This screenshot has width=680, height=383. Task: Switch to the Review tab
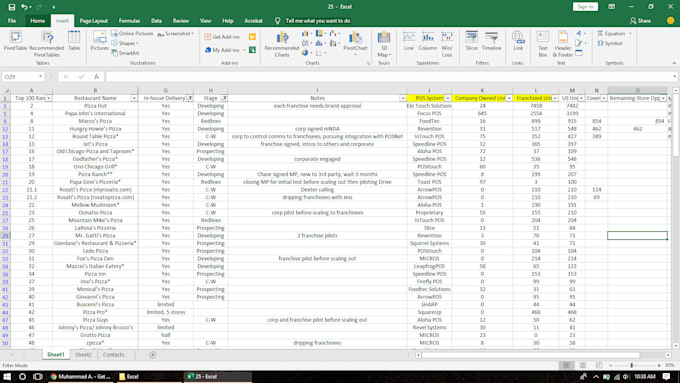[x=181, y=21]
